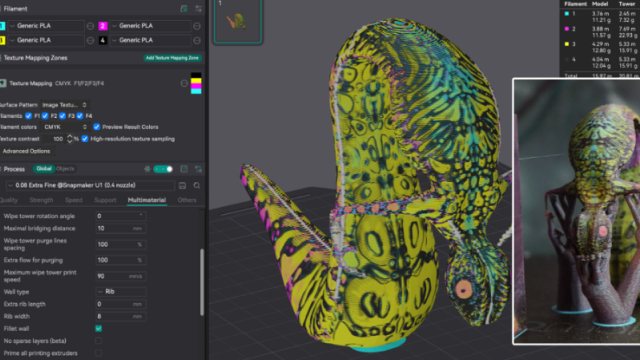The width and height of the screenshot is (640, 360).
Task: Click the Wipe tower purge lines spacing field
Action: coord(120,244)
